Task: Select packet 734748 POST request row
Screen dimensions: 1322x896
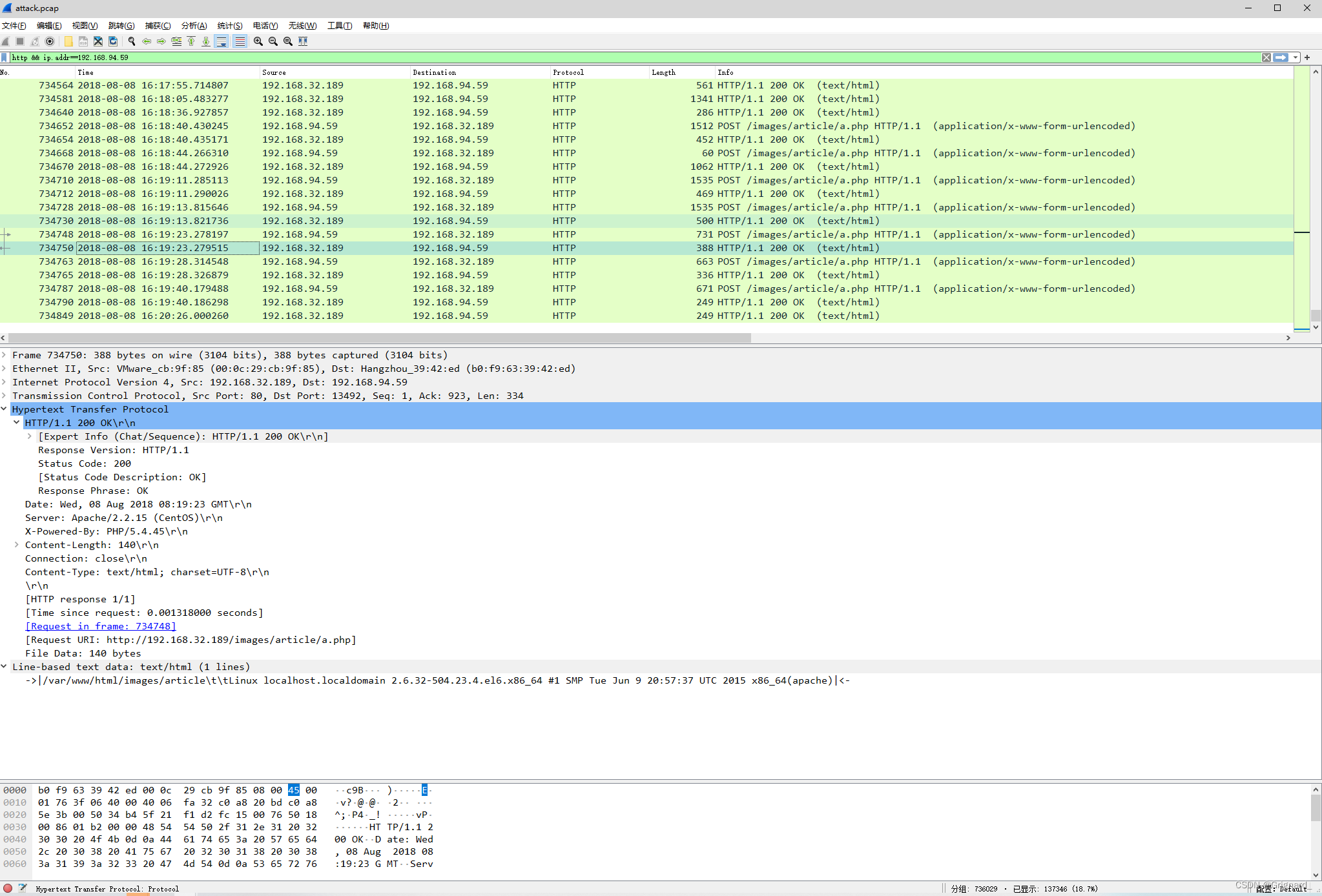Action: coord(646,234)
